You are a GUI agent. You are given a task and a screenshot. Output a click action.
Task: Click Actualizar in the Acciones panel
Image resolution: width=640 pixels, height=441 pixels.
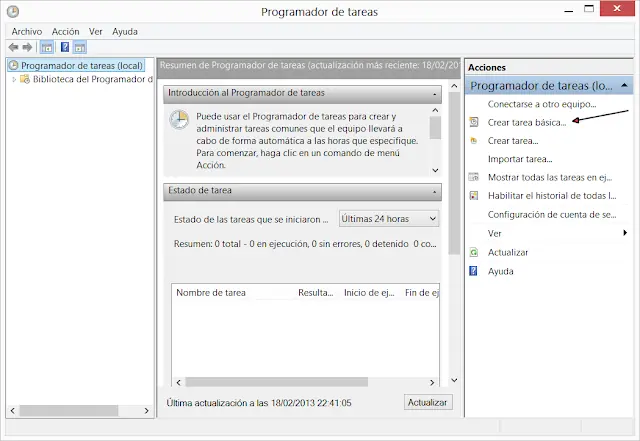[x=508, y=252]
